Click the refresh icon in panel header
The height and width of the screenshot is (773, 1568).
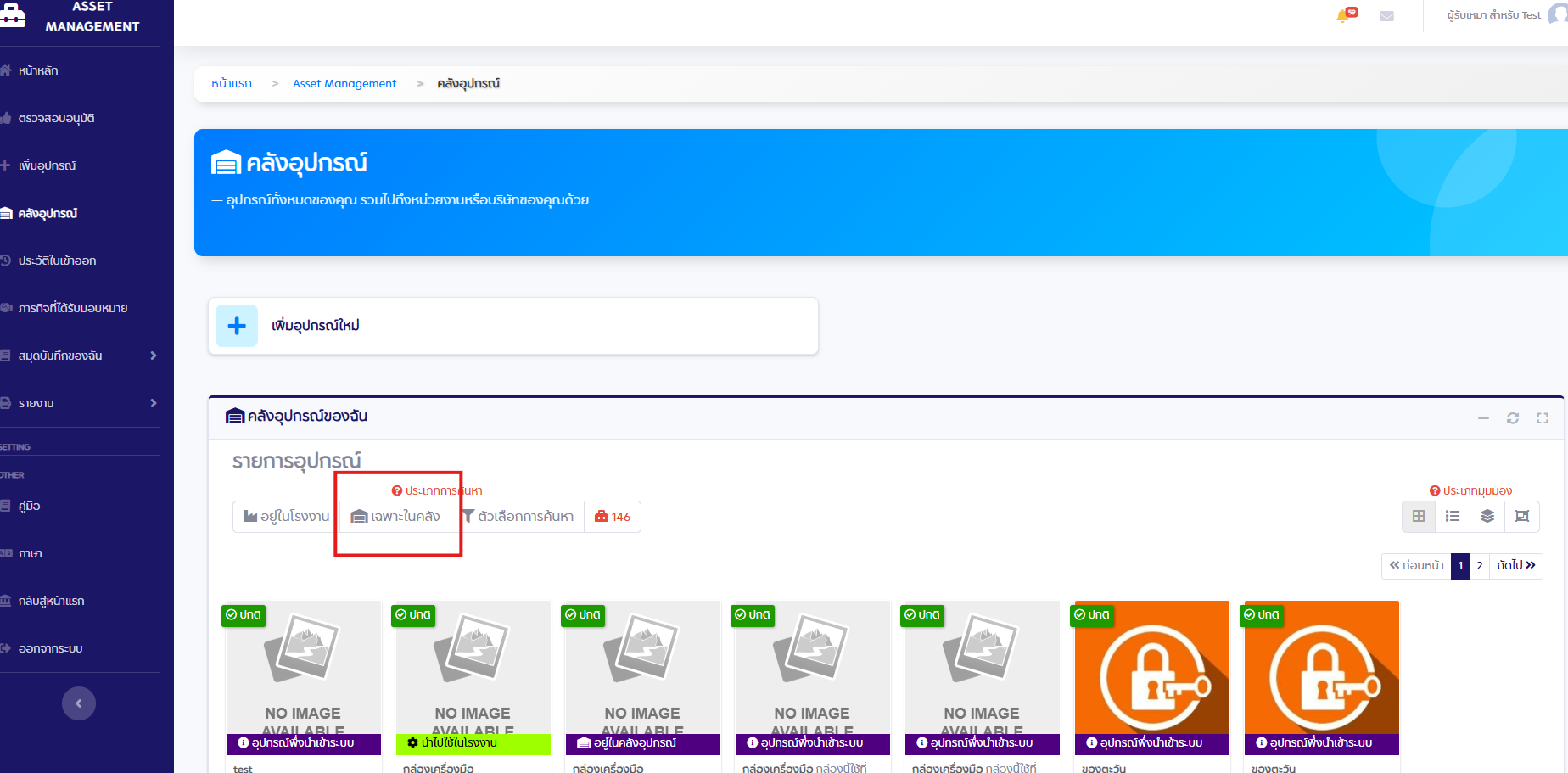click(1512, 418)
